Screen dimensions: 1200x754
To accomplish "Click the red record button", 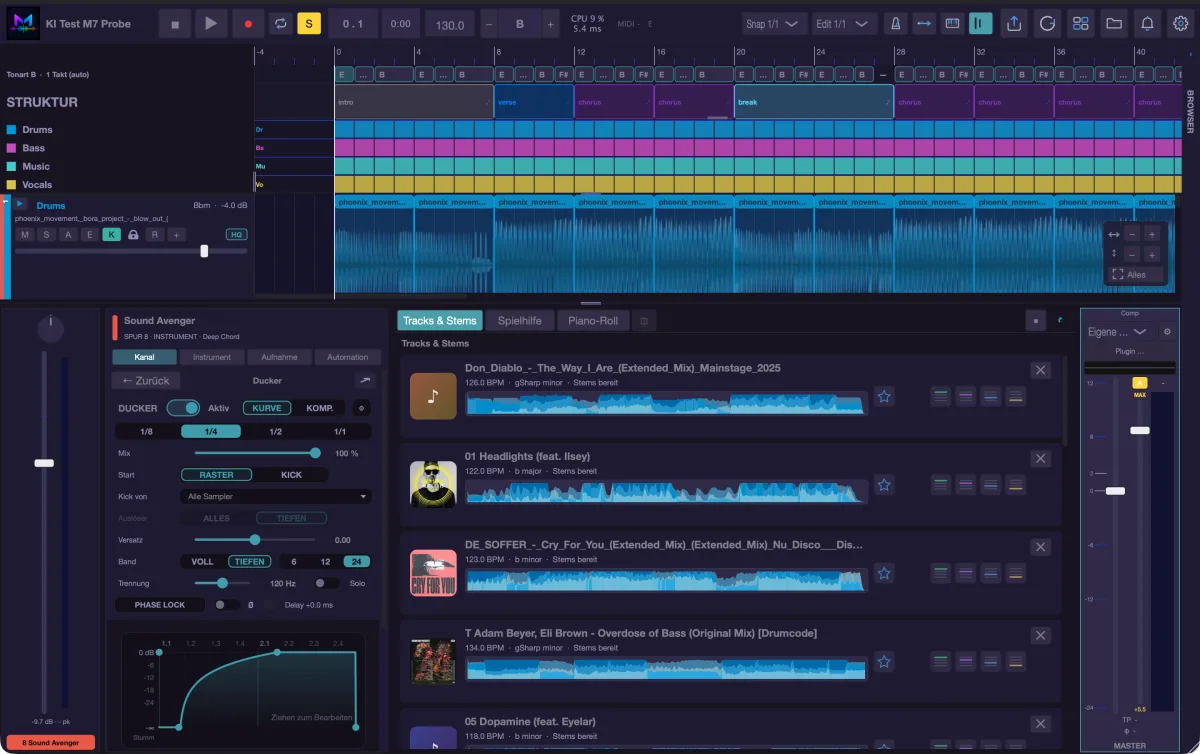I will 246,23.
